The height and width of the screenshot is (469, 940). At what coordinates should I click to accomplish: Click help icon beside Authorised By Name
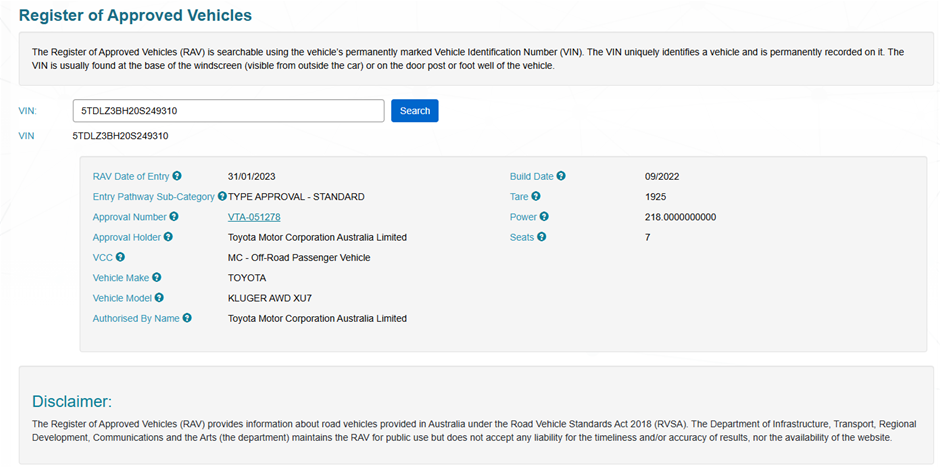point(187,318)
